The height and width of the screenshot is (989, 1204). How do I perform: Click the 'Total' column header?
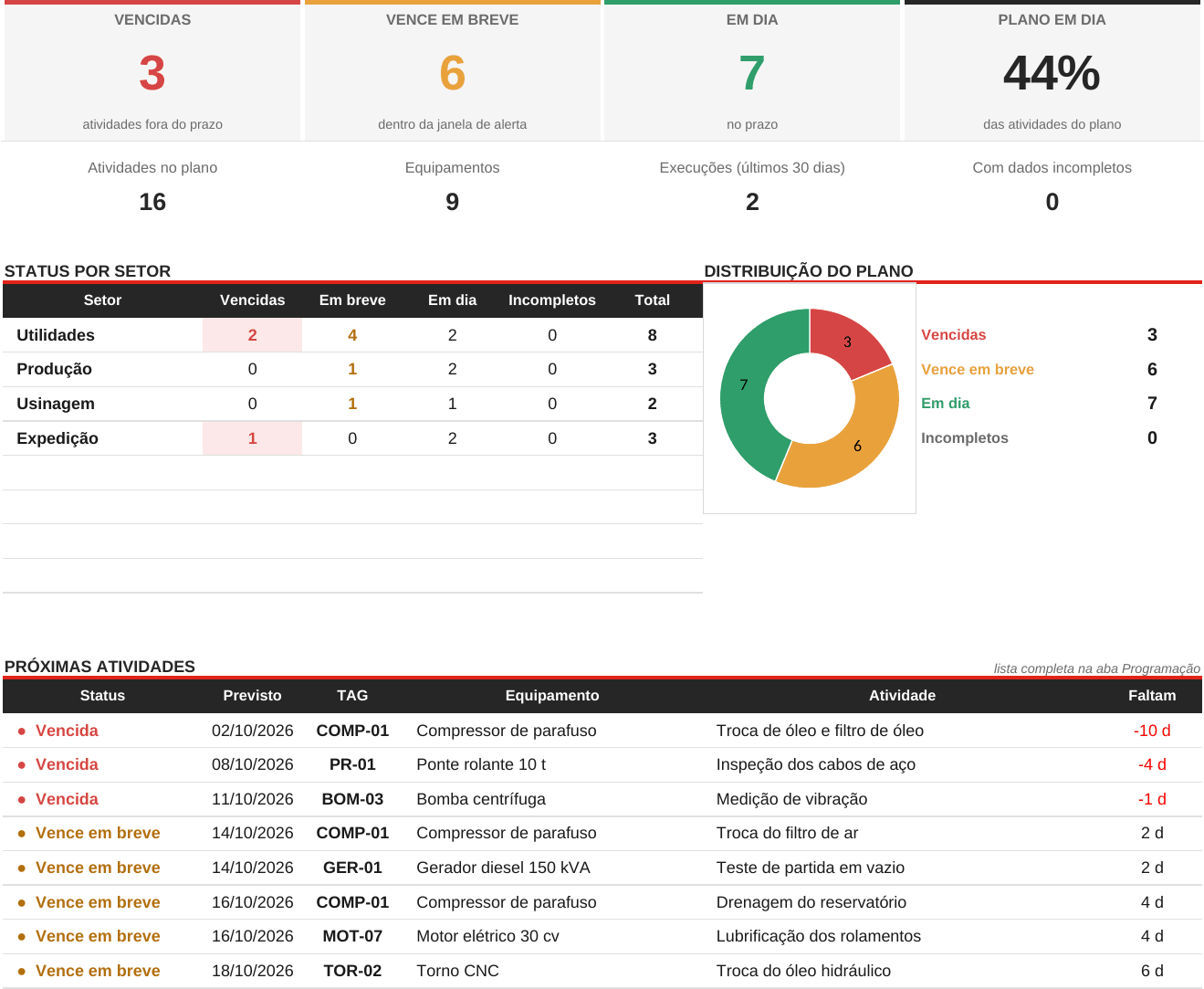tap(653, 300)
